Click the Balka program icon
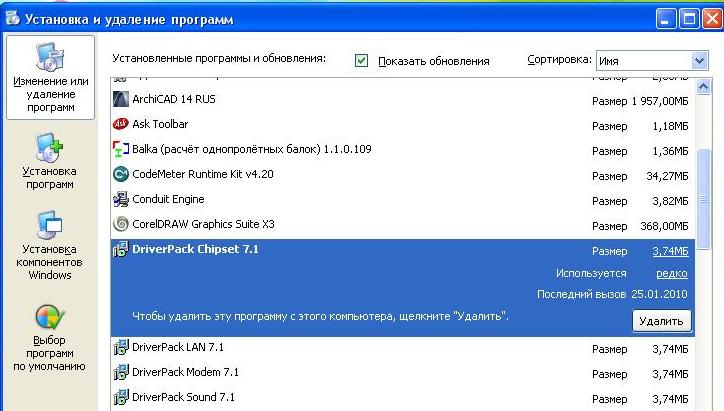Screen dimensions: 724x411 121,149
